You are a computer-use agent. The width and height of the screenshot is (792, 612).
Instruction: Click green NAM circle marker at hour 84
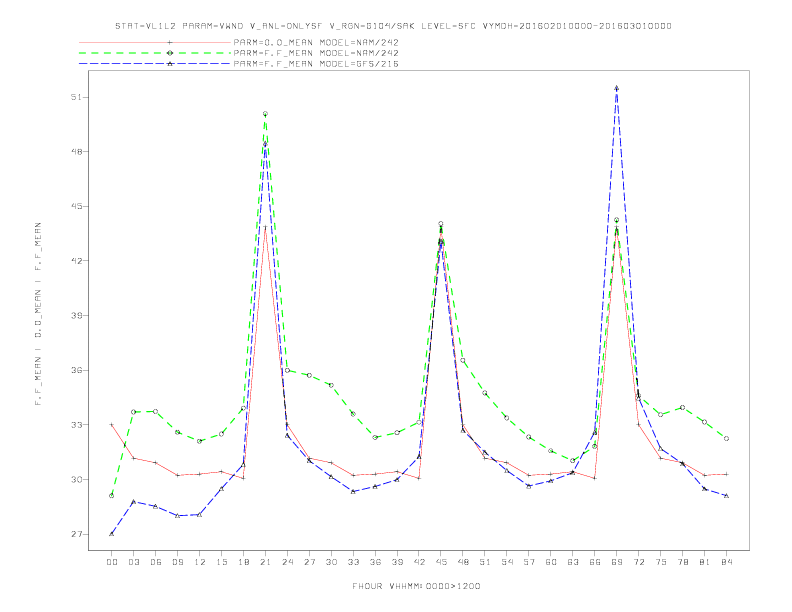(x=726, y=439)
